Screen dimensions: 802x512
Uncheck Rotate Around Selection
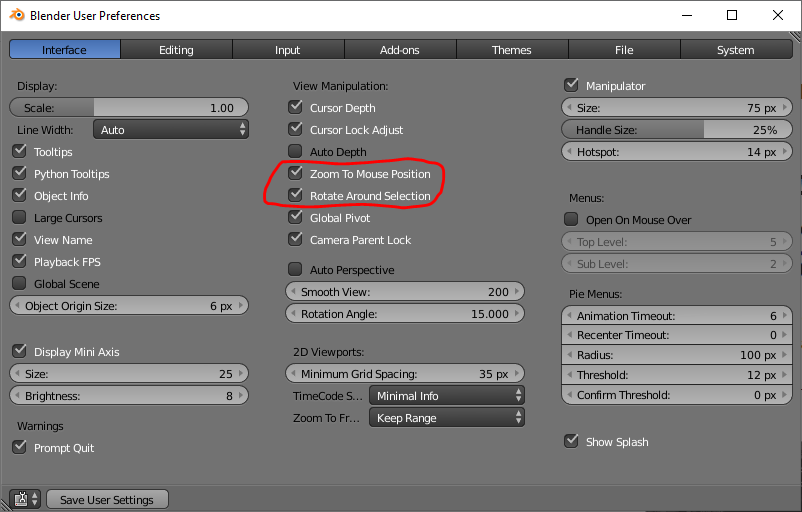(x=295, y=195)
